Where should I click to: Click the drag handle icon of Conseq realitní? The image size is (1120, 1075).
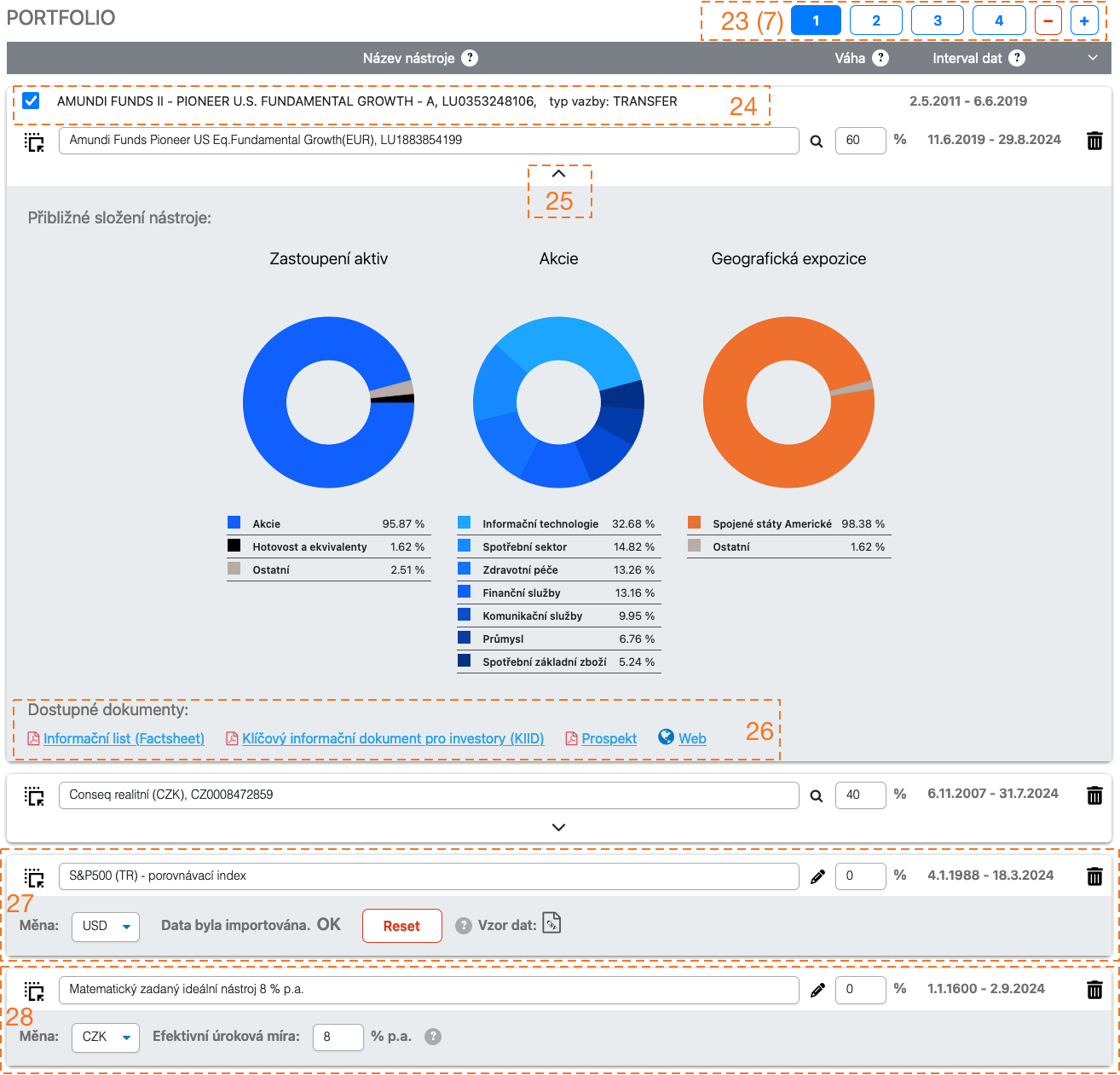pyautogui.click(x=34, y=796)
